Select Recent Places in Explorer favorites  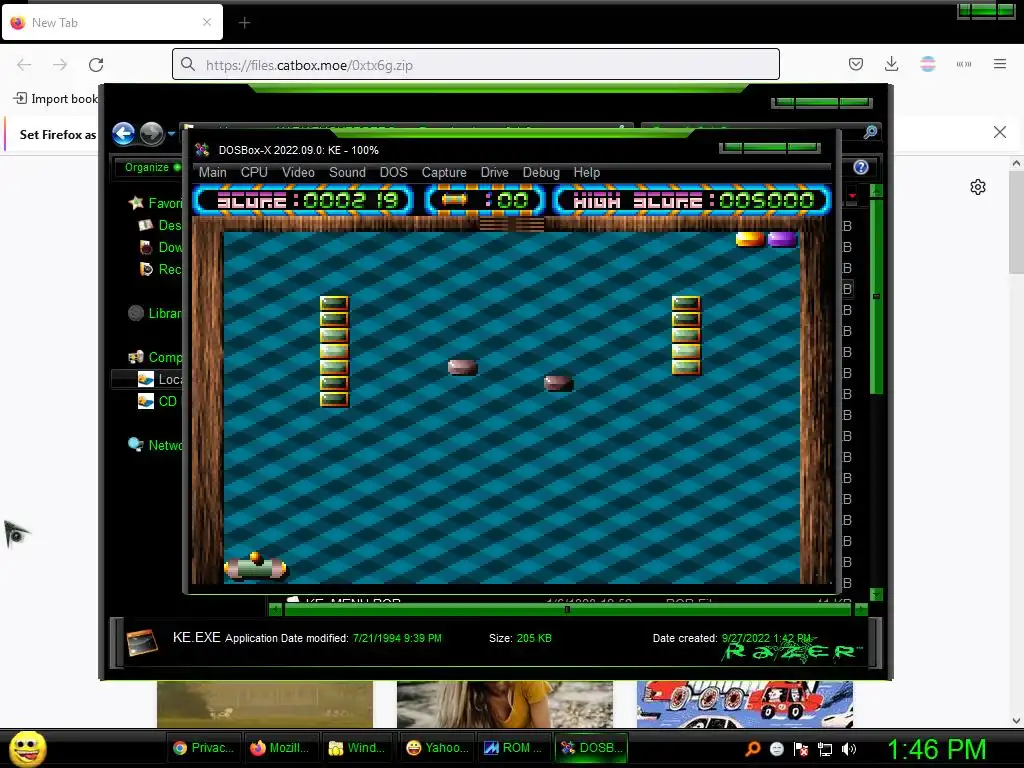[x=161, y=269]
